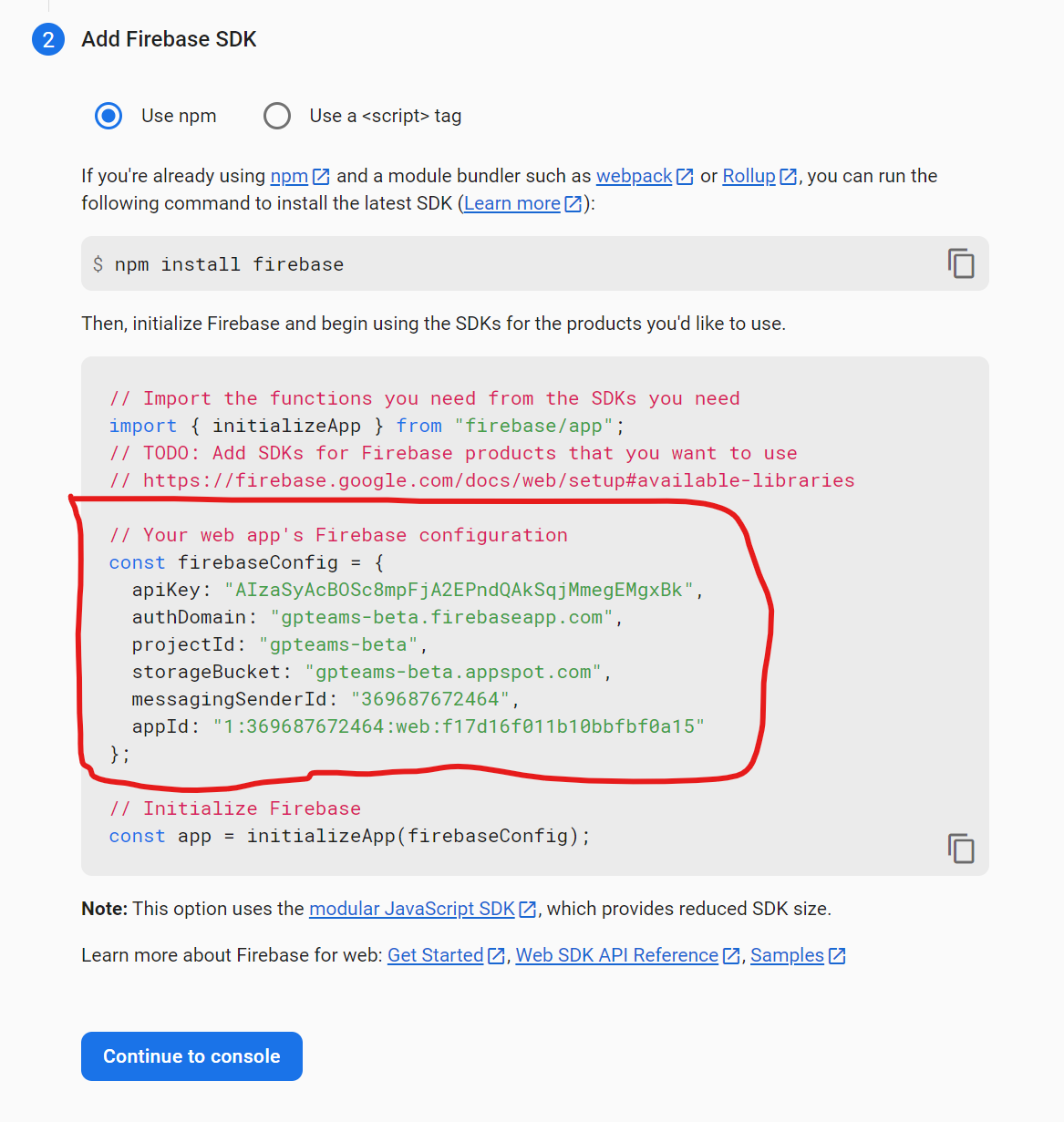The width and height of the screenshot is (1064, 1122).
Task: Click the Continue to console button
Action: click(191, 1056)
